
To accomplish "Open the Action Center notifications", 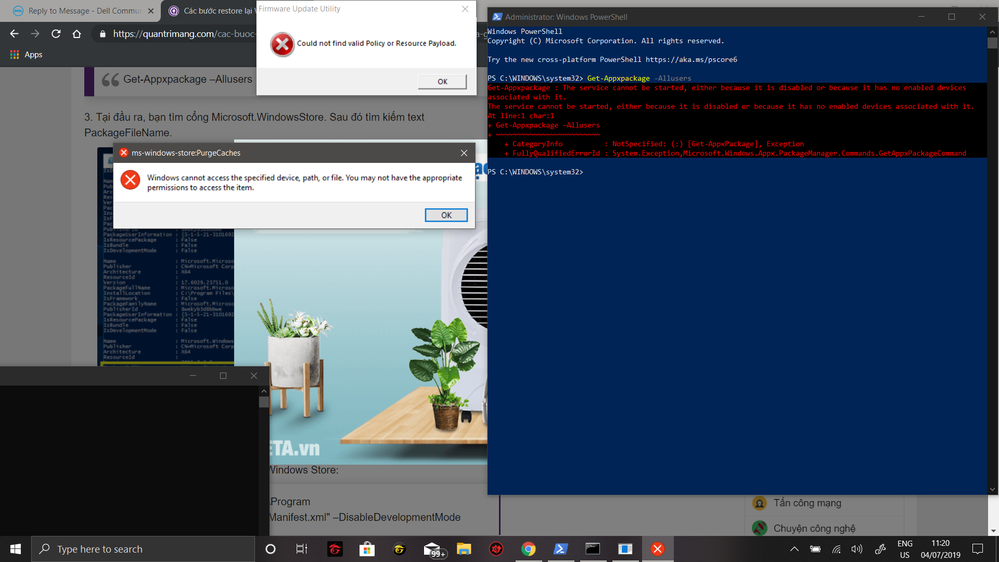I will (x=977, y=549).
